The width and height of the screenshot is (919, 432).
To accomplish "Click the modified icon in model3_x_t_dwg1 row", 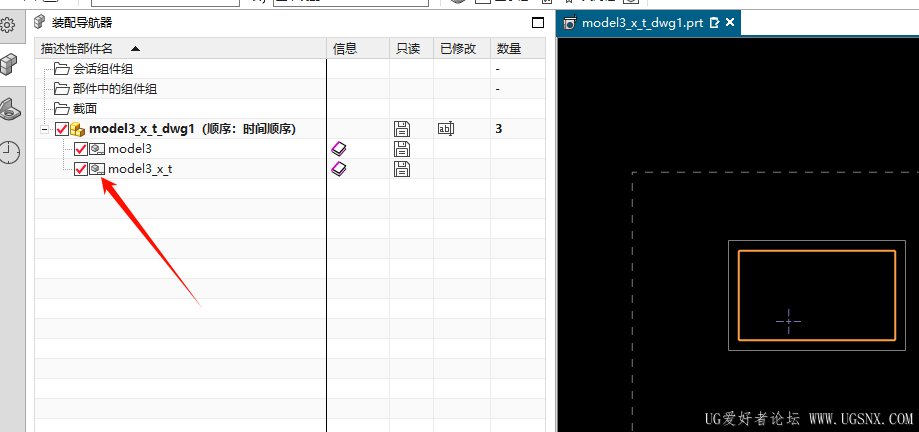I will click(446, 129).
